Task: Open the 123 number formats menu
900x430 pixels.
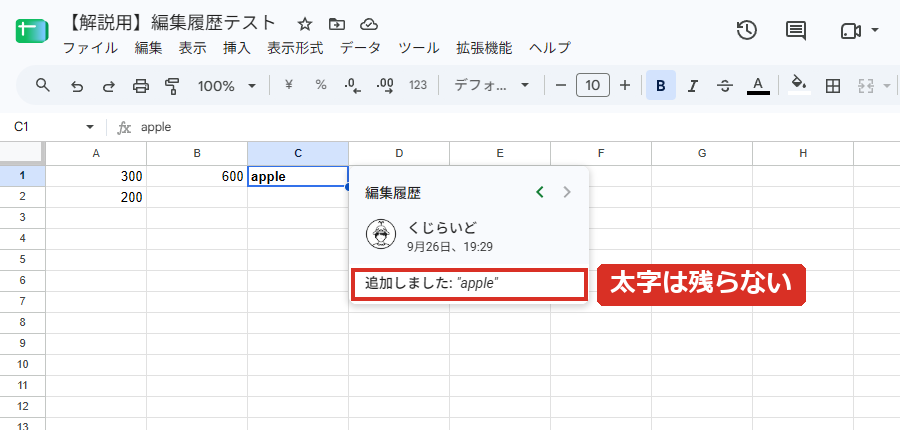Action: pyautogui.click(x=418, y=85)
